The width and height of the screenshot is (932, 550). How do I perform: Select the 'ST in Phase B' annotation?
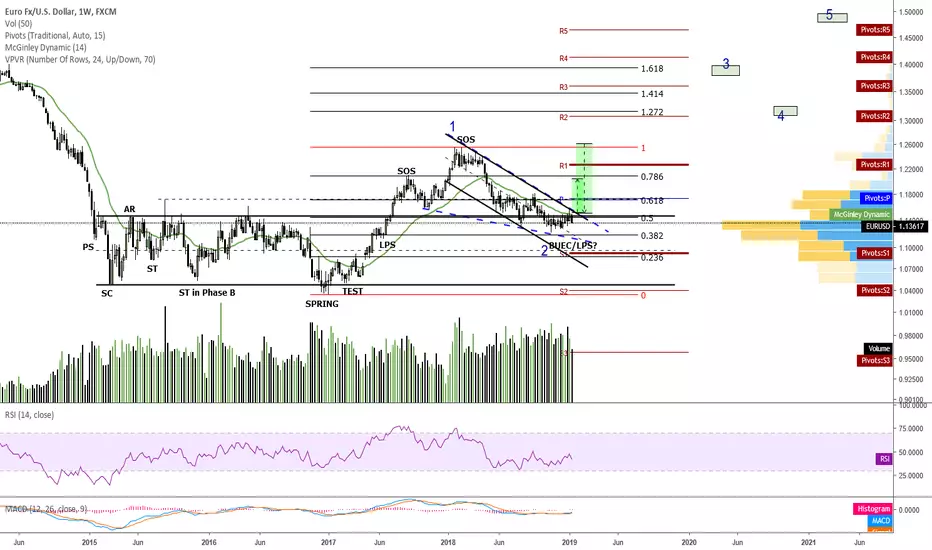207,293
